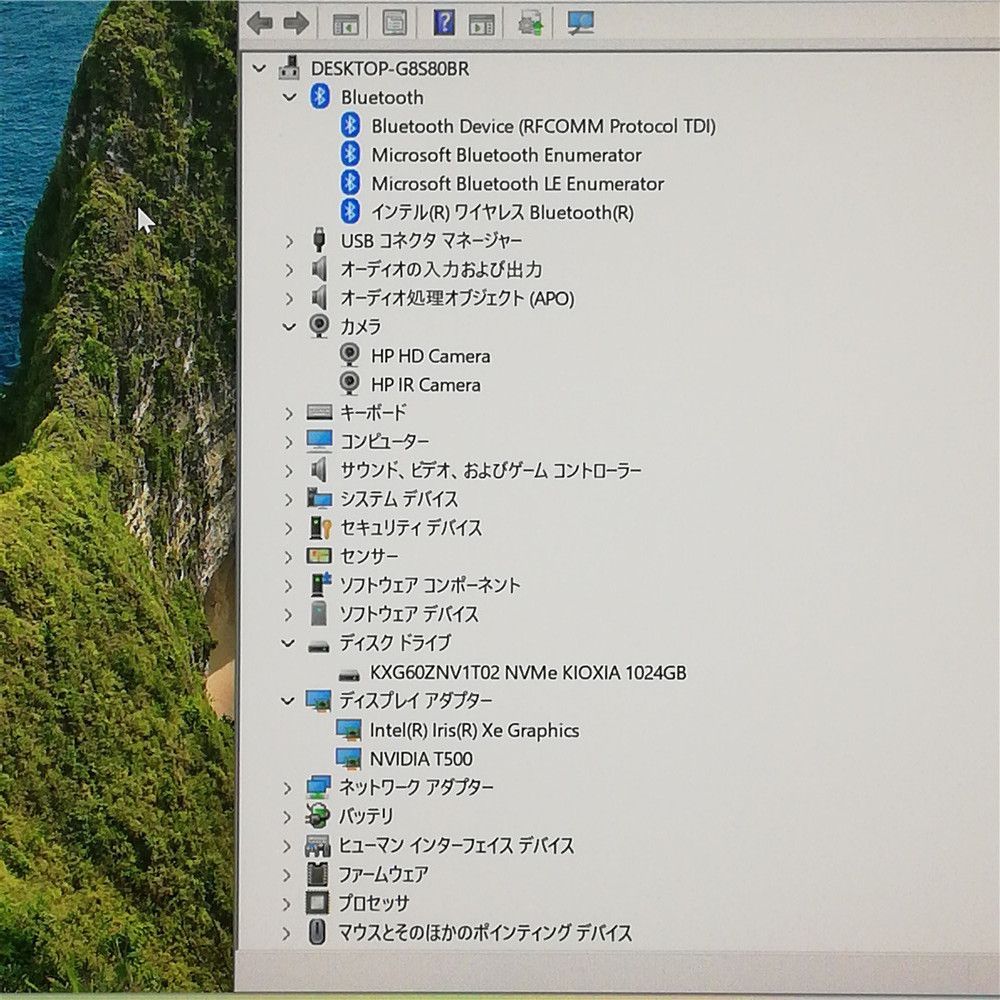Viewport: 1000px width, 1000px height.
Task: Select システム デバイス category label
Action: click(399, 499)
